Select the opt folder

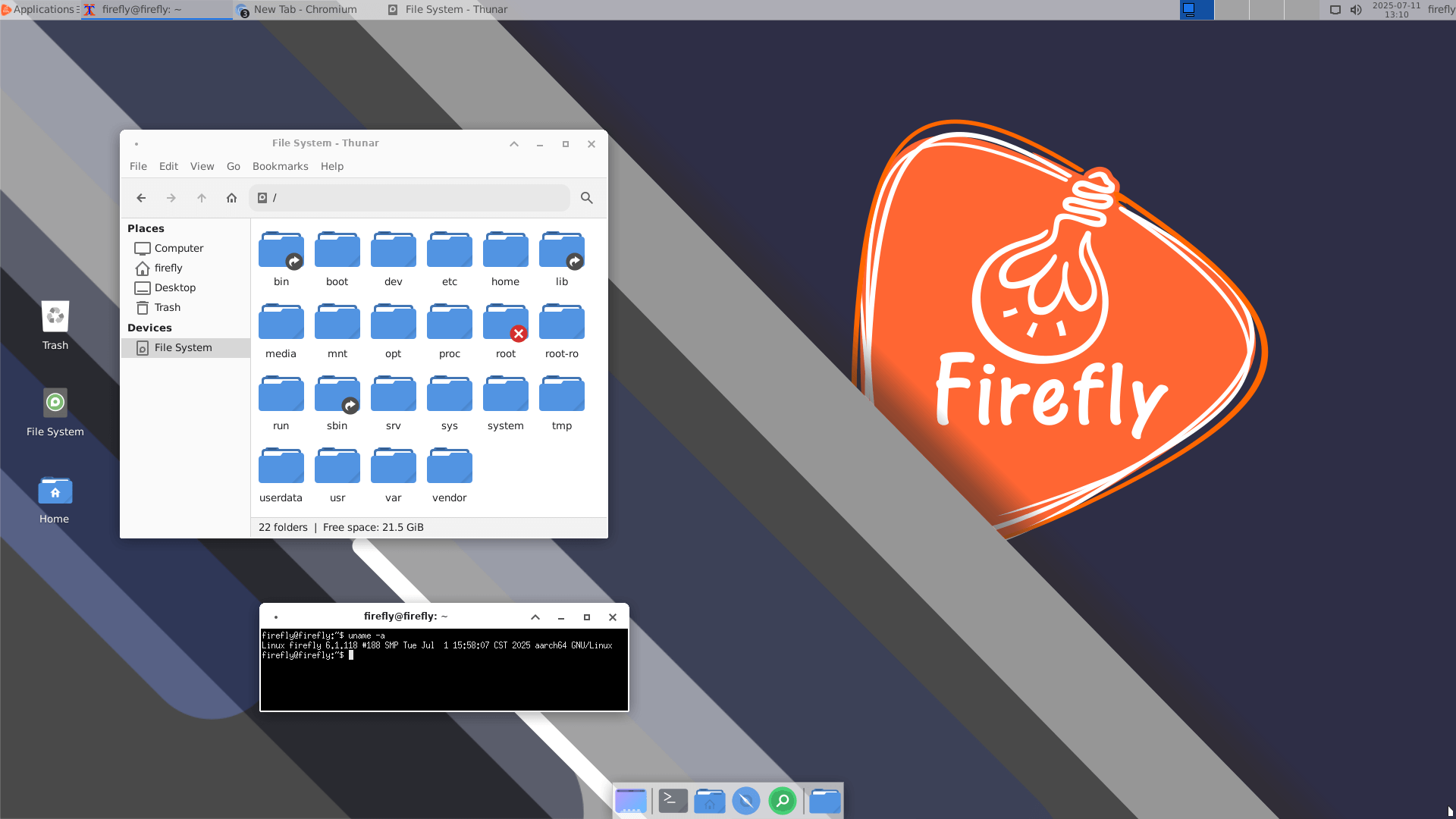[394, 331]
